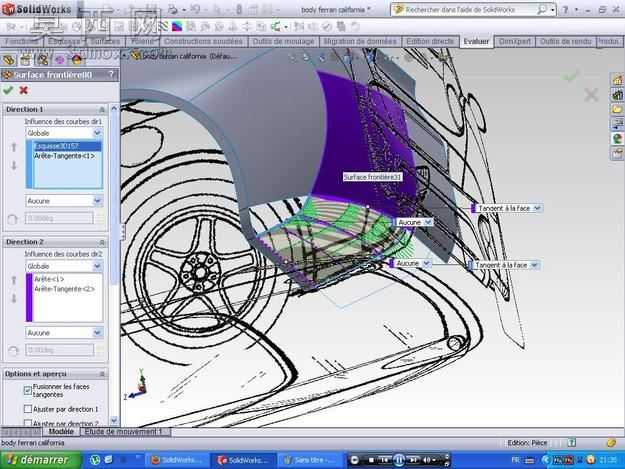Switch to Outils de moulage tab
Viewport: 625px width, 469px height.
[x=283, y=41]
